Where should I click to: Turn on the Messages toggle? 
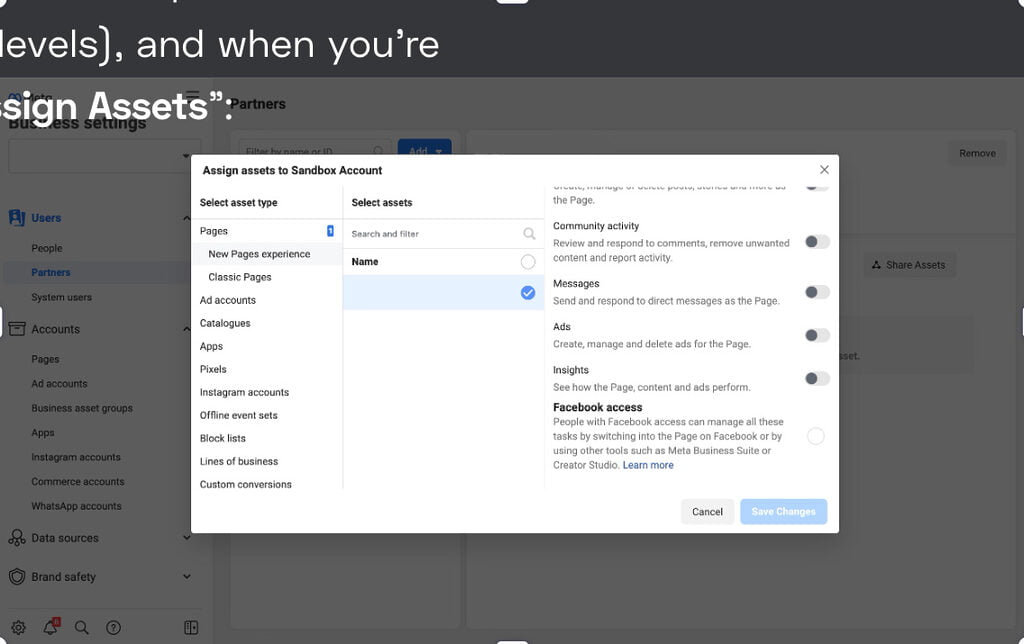817,292
